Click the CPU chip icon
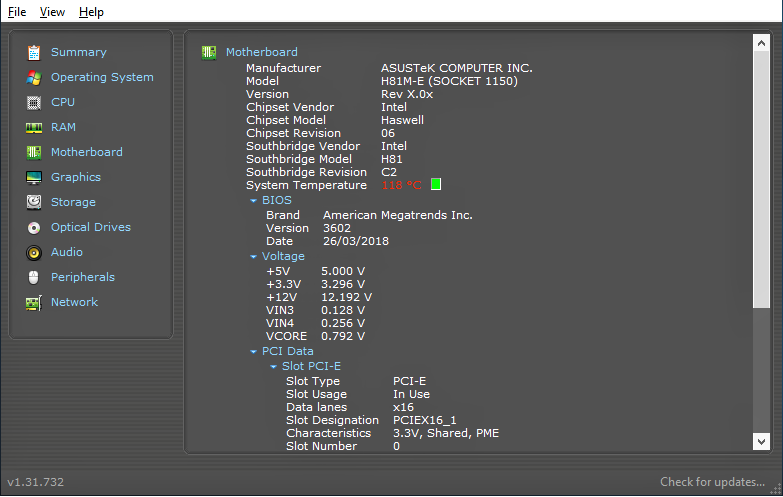 (x=33, y=102)
